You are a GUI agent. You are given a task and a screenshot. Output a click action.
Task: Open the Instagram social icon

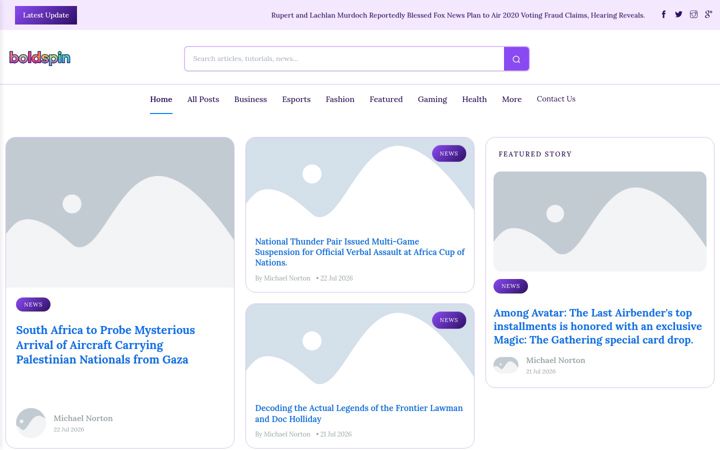pyautogui.click(x=693, y=15)
